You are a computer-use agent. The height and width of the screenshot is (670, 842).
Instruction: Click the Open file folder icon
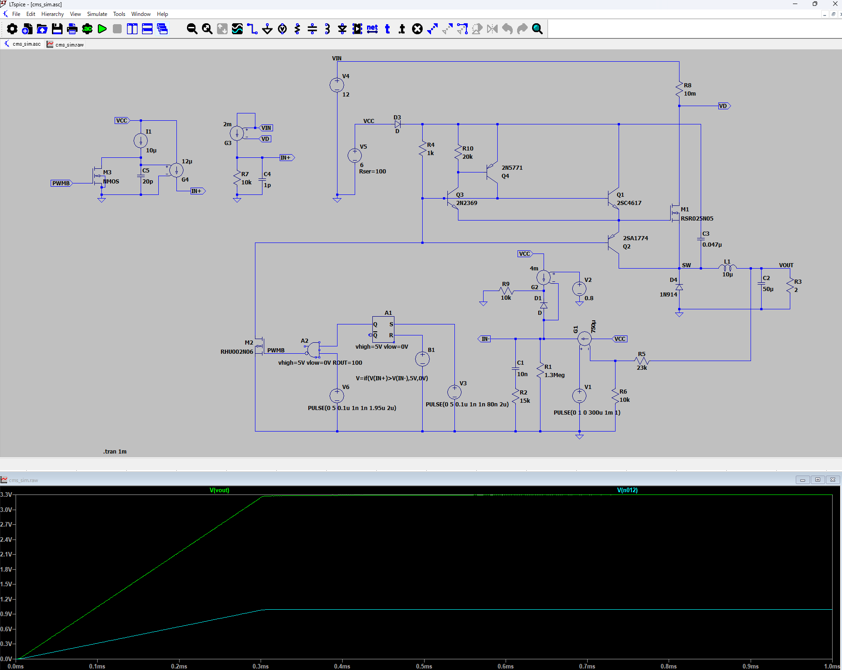42,29
